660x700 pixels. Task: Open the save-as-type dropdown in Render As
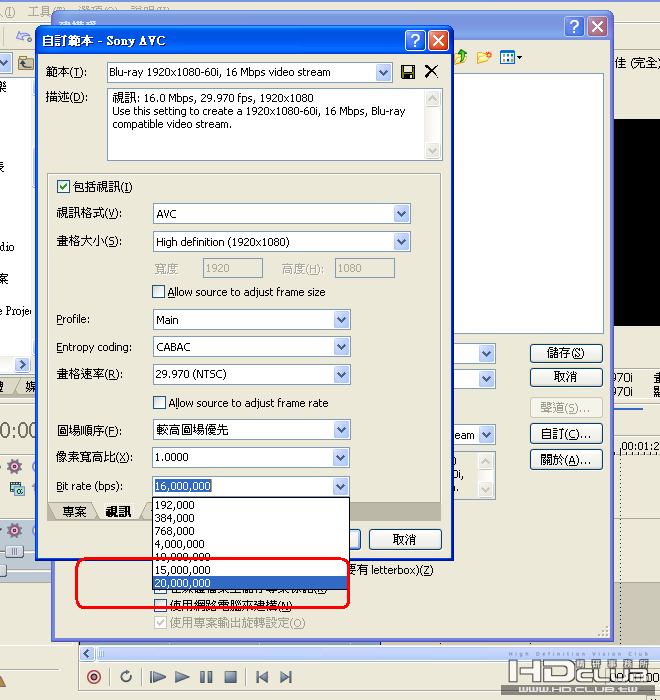tap(486, 379)
